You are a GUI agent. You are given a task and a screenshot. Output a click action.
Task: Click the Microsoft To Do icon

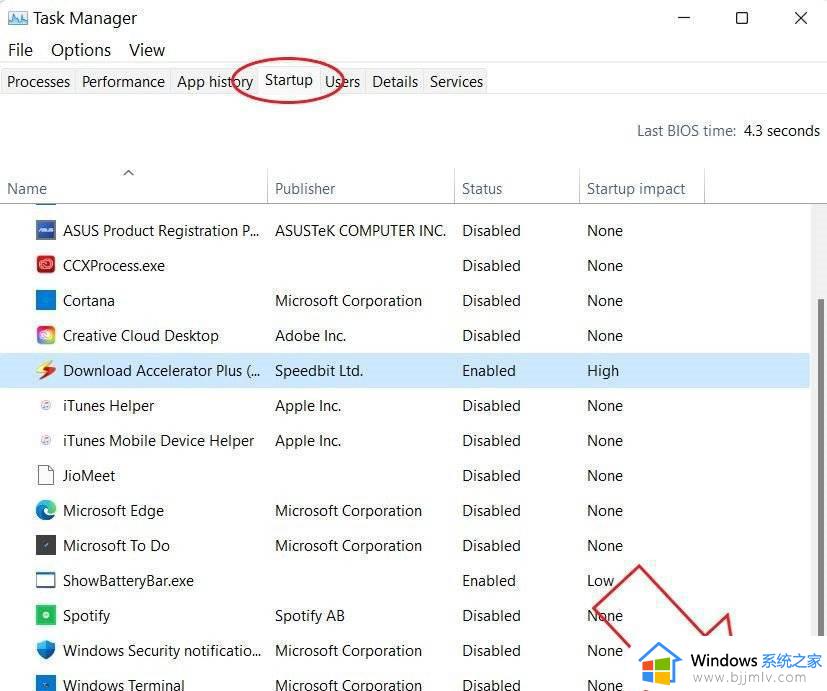click(x=46, y=545)
